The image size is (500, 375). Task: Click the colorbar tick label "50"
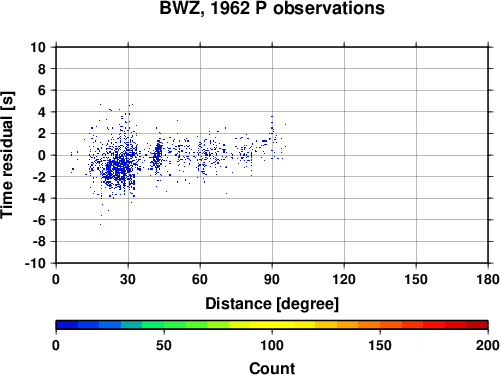pyautogui.click(x=164, y=346)
